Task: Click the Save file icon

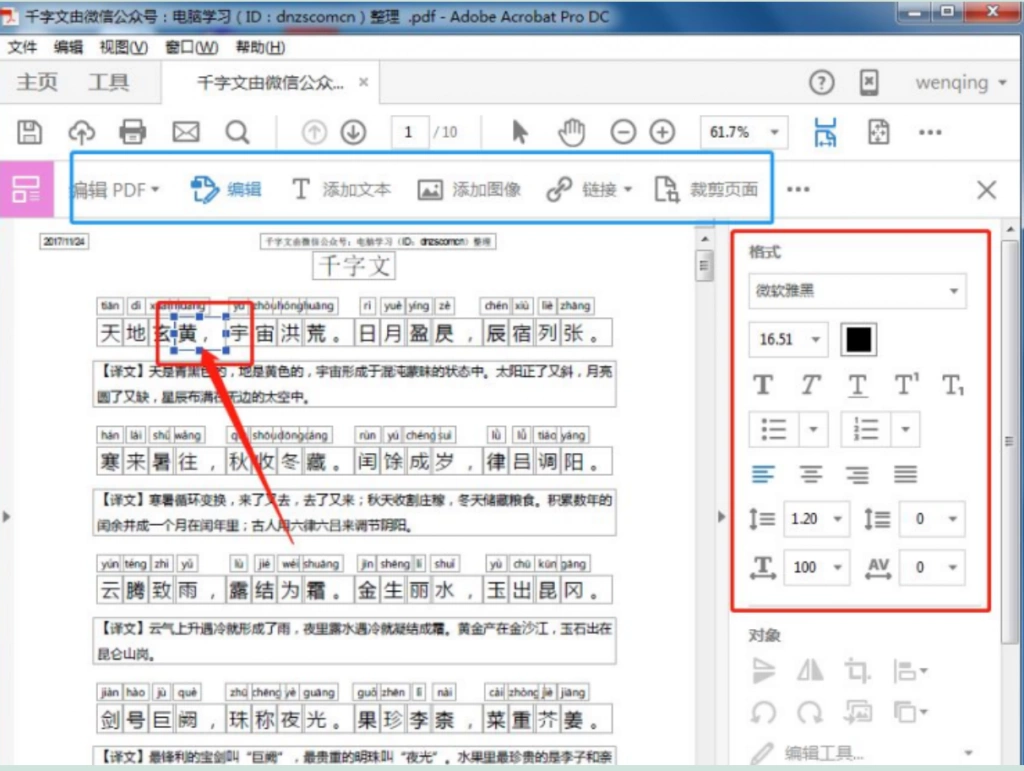Action: pos(29,133)
